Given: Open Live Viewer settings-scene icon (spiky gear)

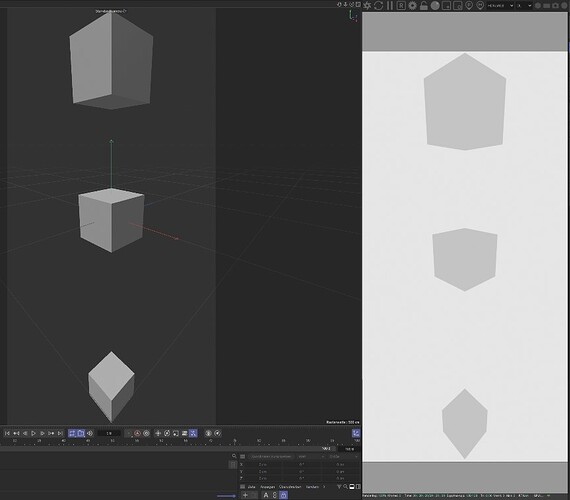Looking at the screenshot, I should pos(368,5).
